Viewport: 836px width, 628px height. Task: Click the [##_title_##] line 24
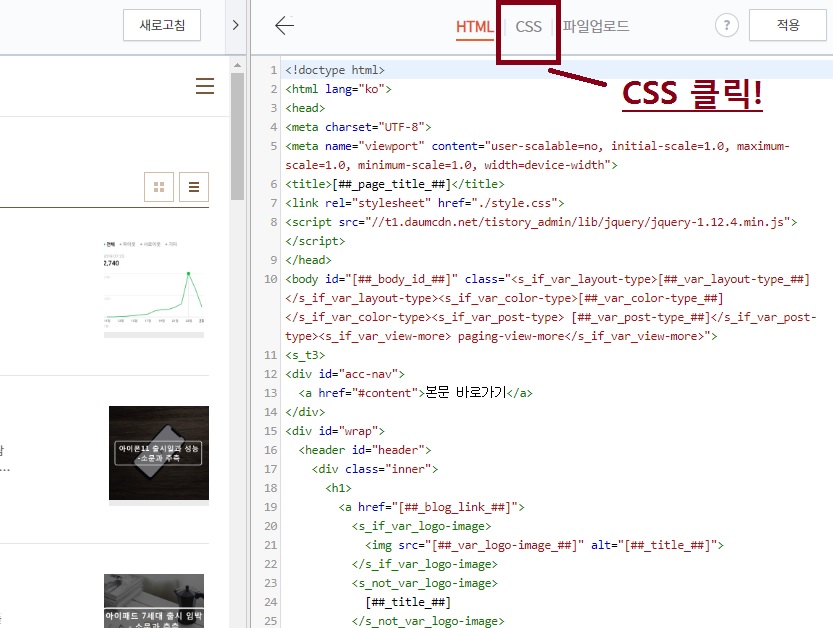tap(408, 602)
